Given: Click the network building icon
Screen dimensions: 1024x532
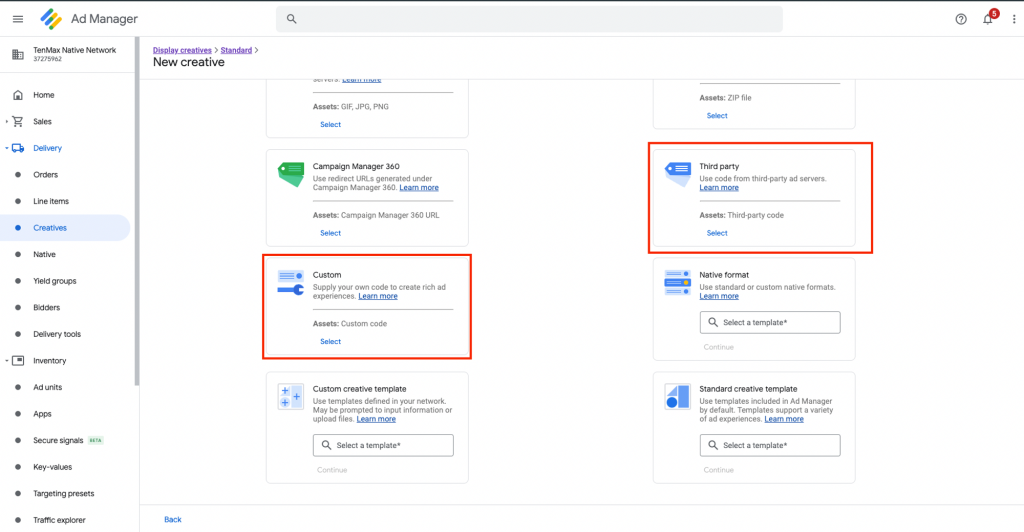Looking at the screenshot, I should pos(18,54).
